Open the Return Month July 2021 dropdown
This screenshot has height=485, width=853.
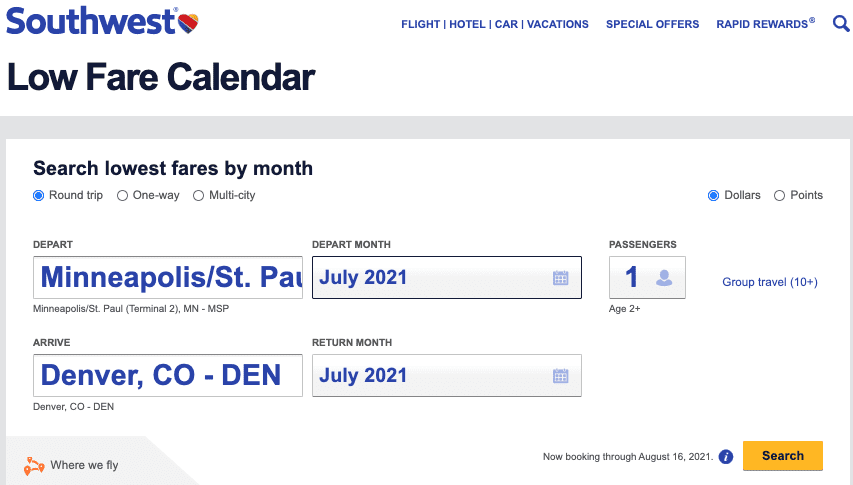pos(447,375)
